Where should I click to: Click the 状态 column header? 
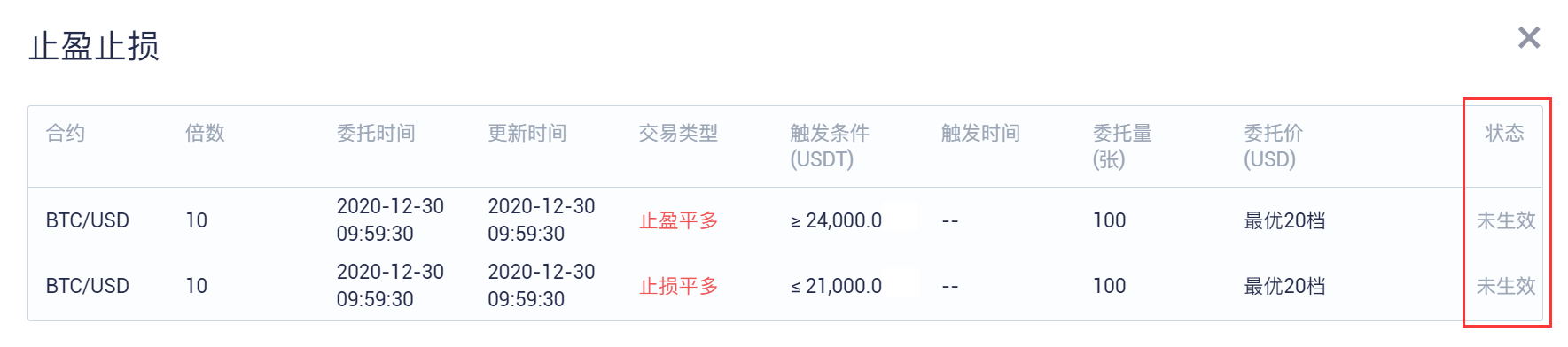(x=1504, y=133)
